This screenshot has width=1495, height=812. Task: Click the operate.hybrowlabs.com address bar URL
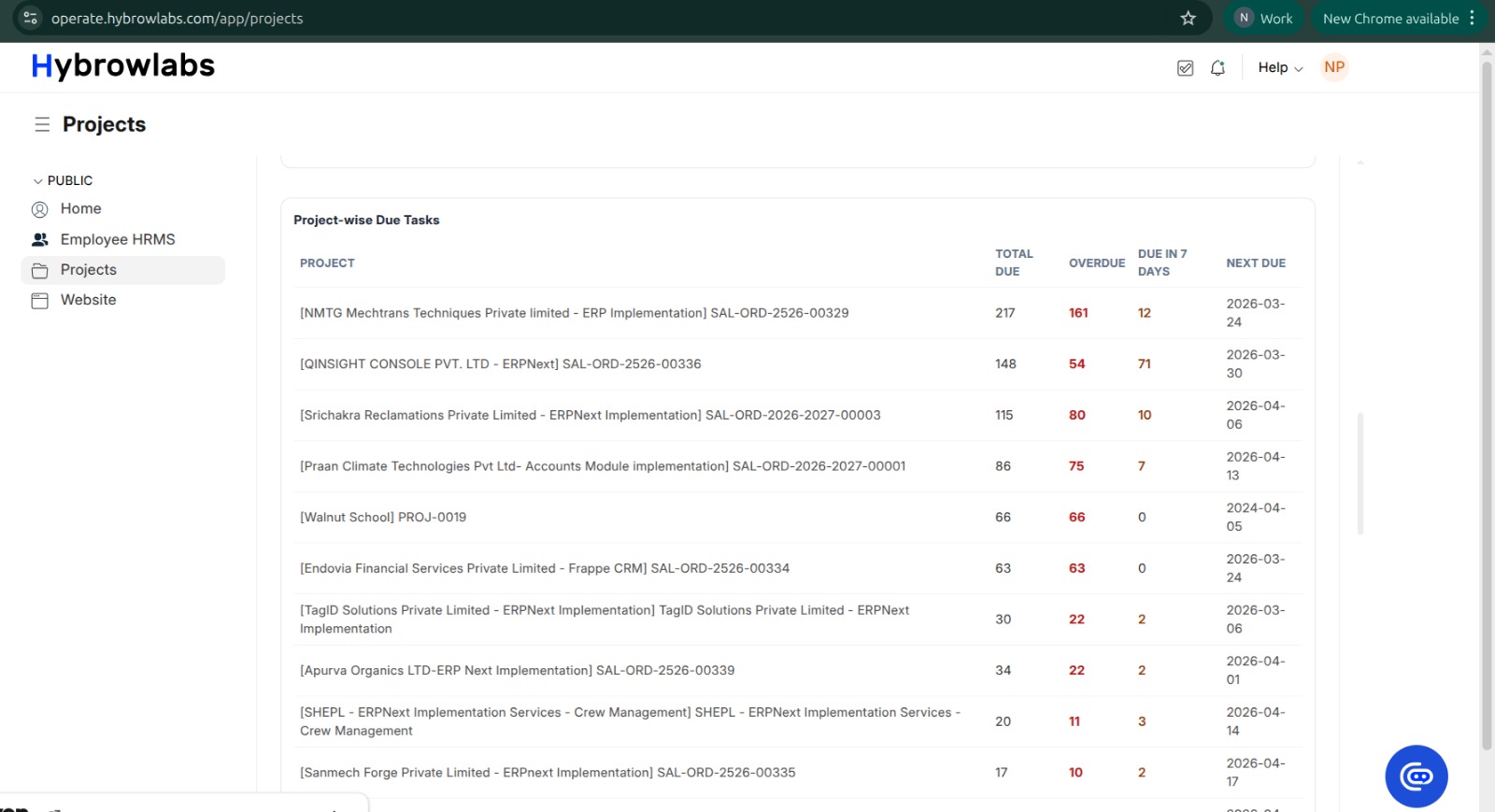point(177,18)
